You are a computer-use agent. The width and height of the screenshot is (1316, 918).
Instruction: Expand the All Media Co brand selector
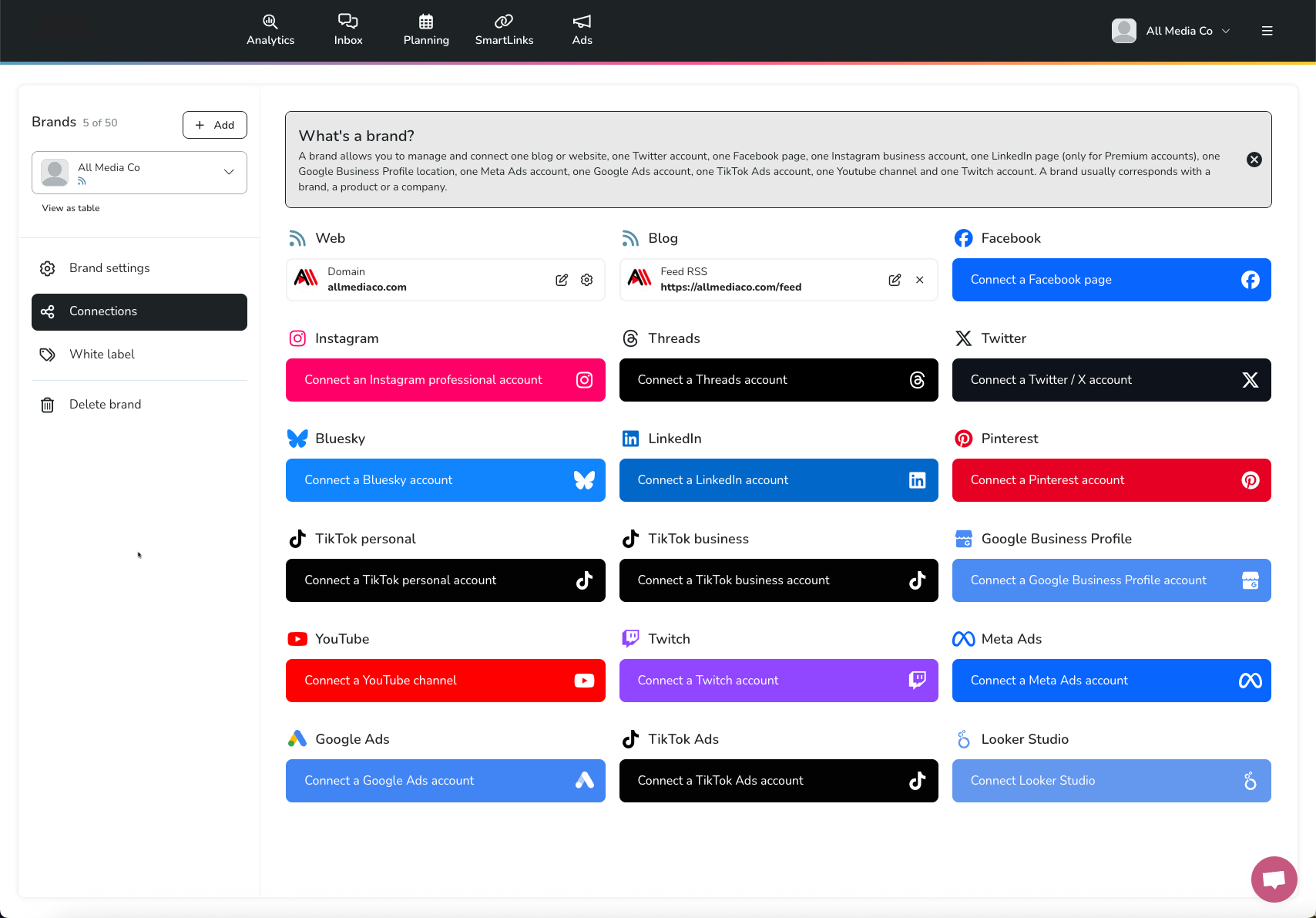pyautogui.click(x=139, y=172)
